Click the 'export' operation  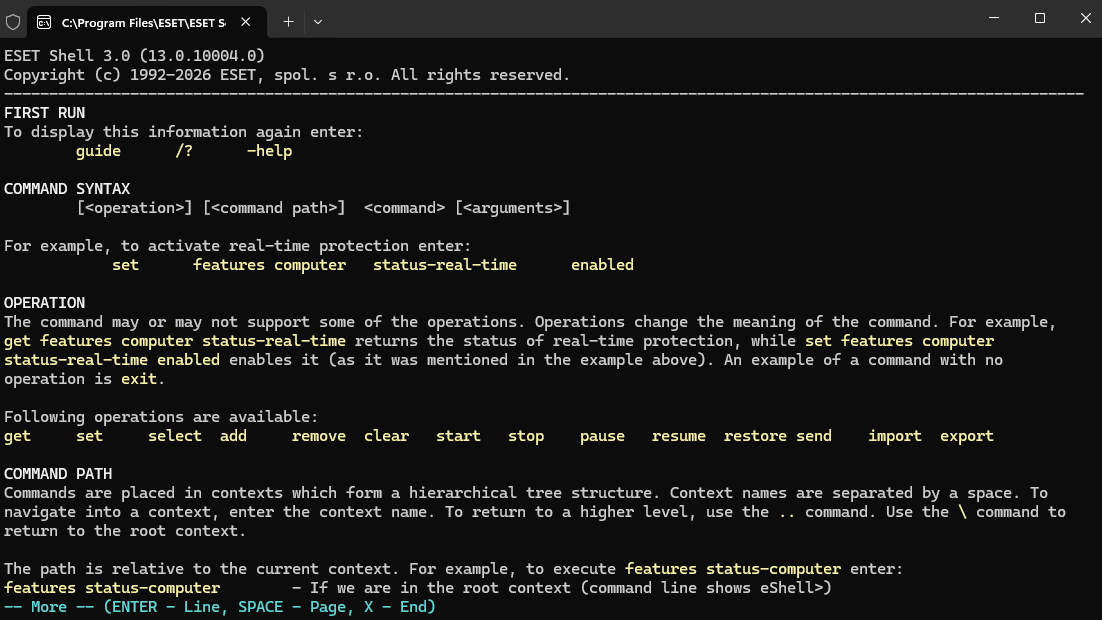967,436
